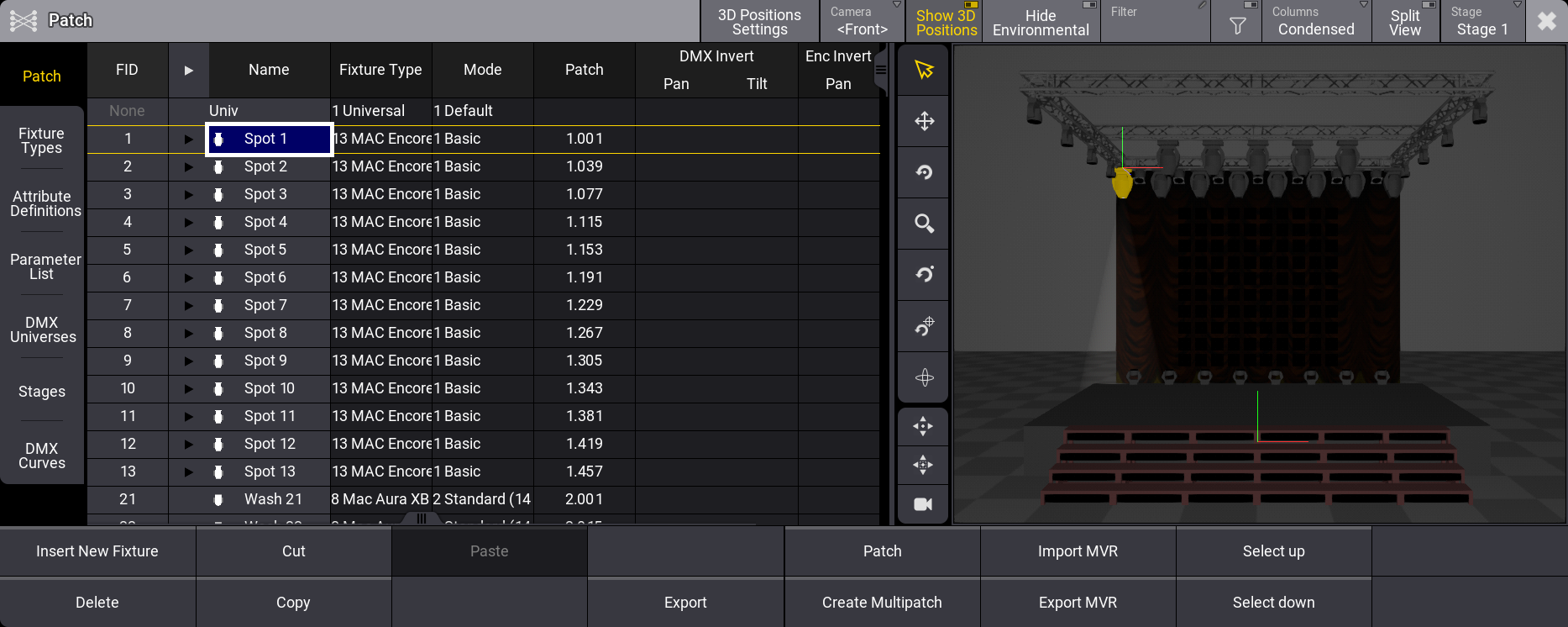
Task: Click the grandMA logo icon beside Patch title
Action: pyautogui.click(x=24, y=20)
